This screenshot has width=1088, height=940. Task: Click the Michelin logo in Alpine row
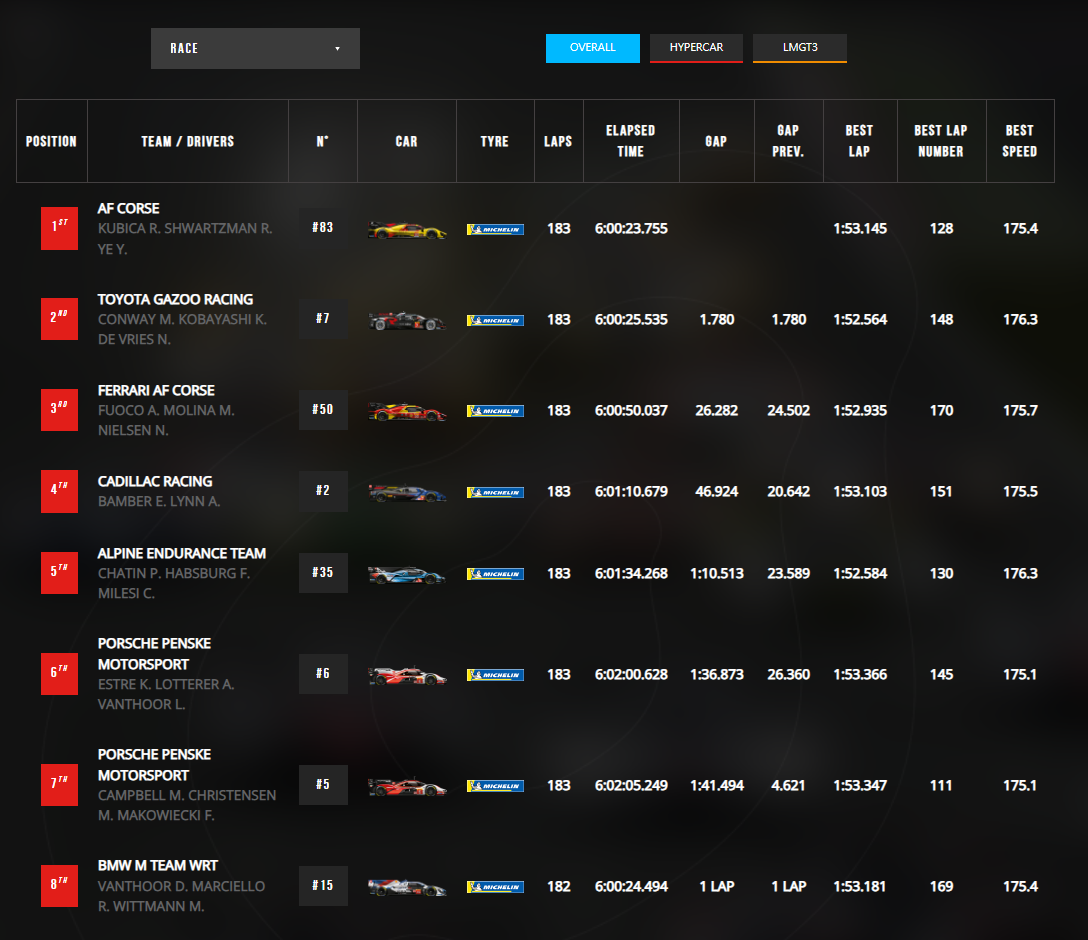pyautogui.click(x=495, y=574)
